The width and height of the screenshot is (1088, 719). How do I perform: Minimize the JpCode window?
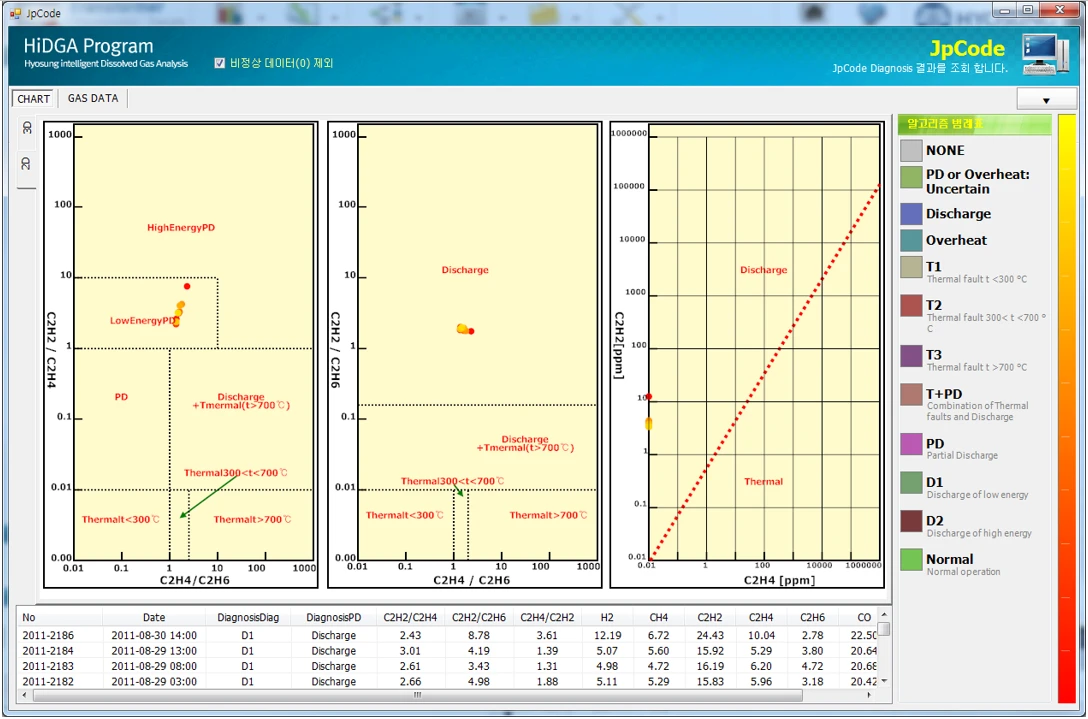(x=1003, y=10)
